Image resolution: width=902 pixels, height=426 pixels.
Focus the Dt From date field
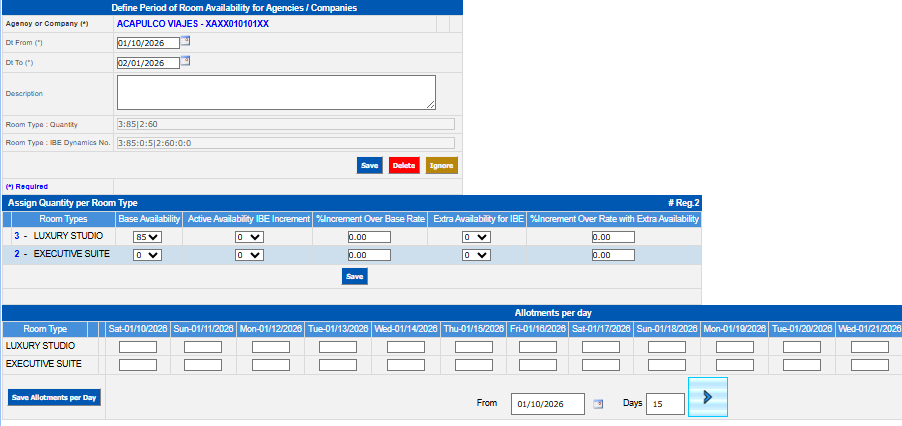pos(148,43)
